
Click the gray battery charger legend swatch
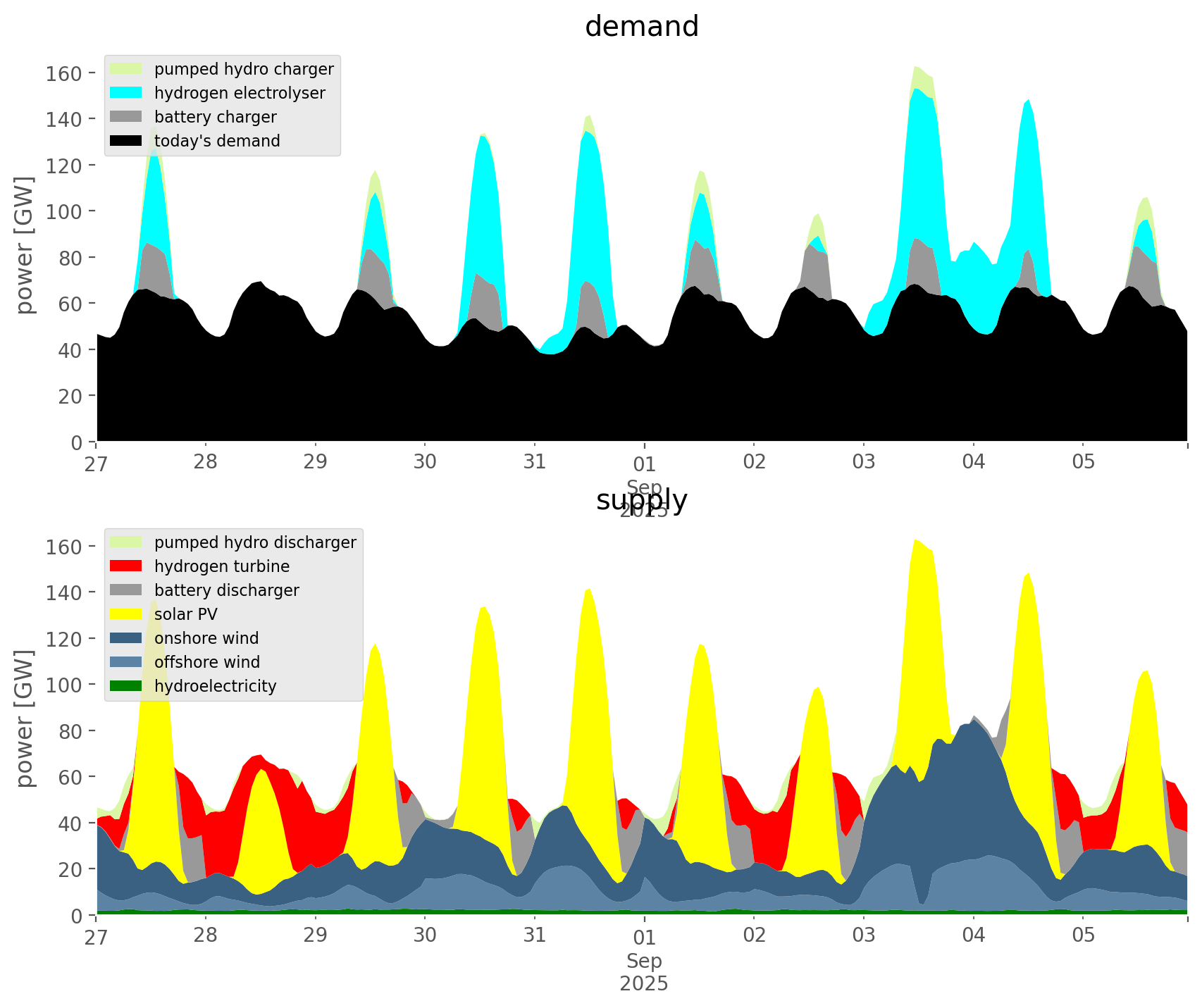[x=126, y=117]
